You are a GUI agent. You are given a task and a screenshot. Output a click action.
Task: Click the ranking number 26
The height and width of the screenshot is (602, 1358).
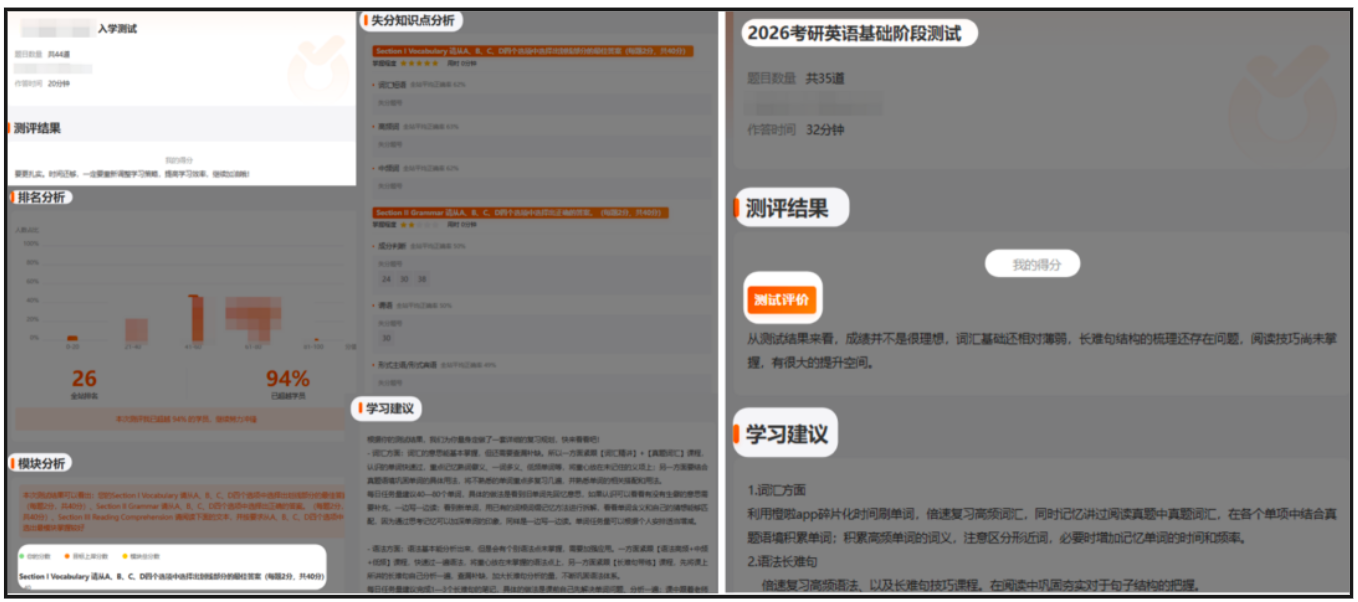84,378
